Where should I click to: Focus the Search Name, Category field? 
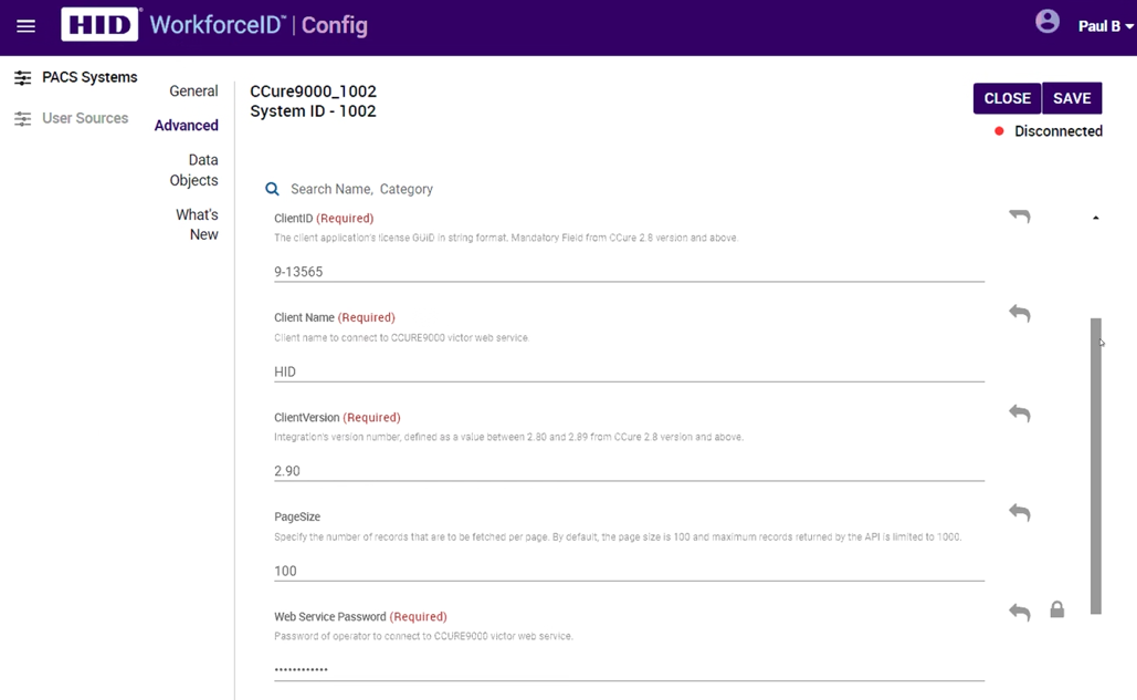click(362, 189)
